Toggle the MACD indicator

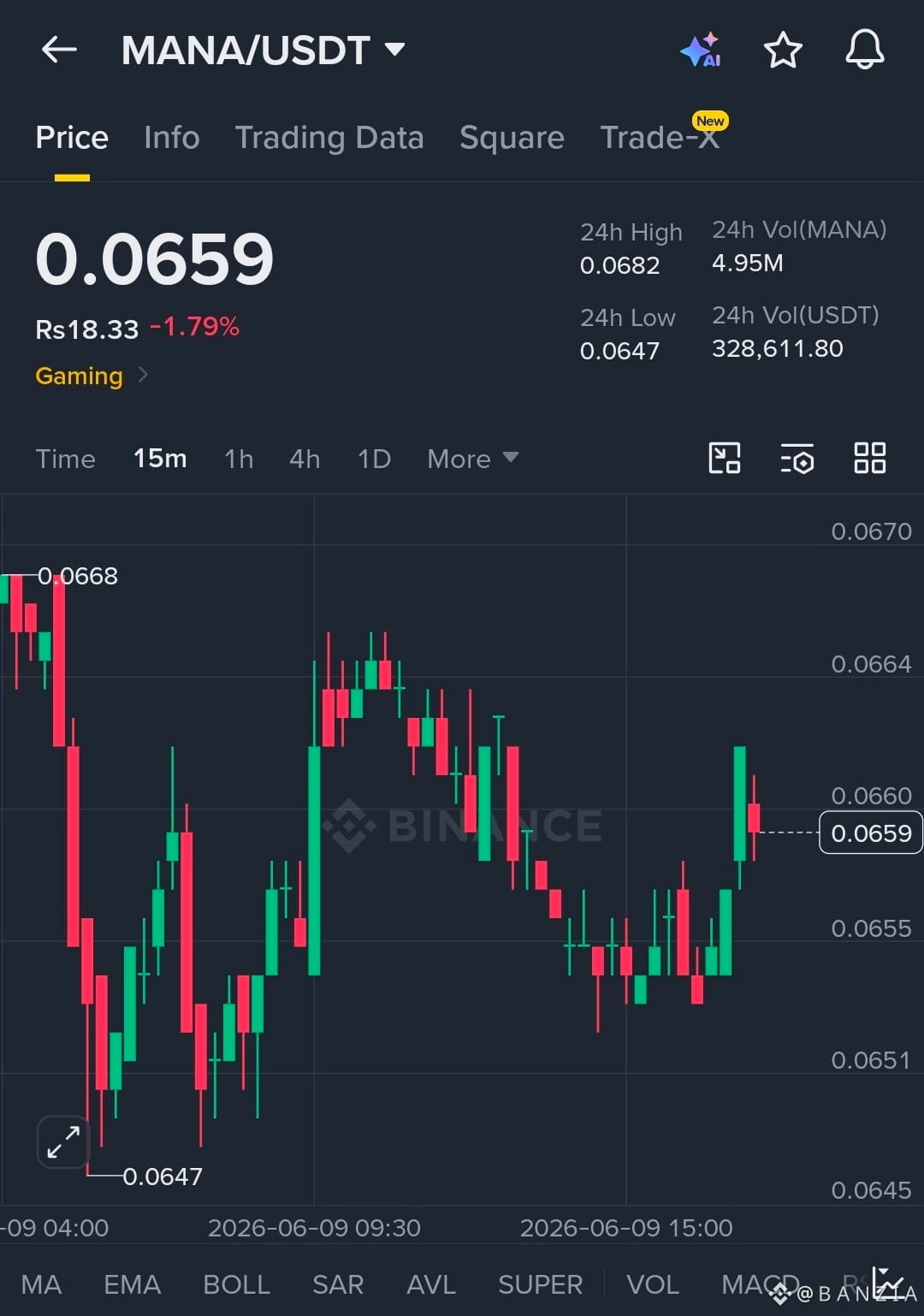coord(760,1284)
